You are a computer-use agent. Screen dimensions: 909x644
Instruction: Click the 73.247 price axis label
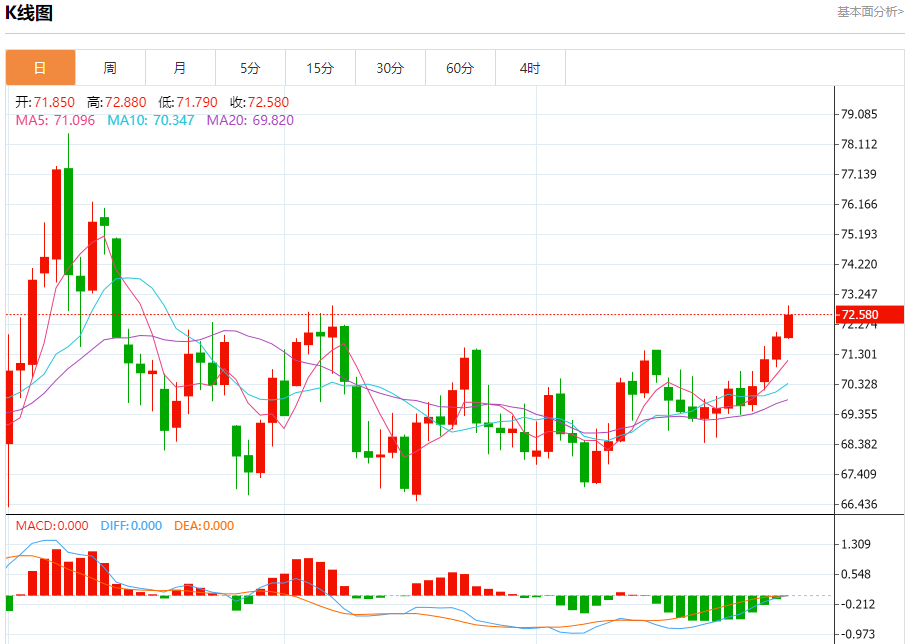tap(859, 294)
